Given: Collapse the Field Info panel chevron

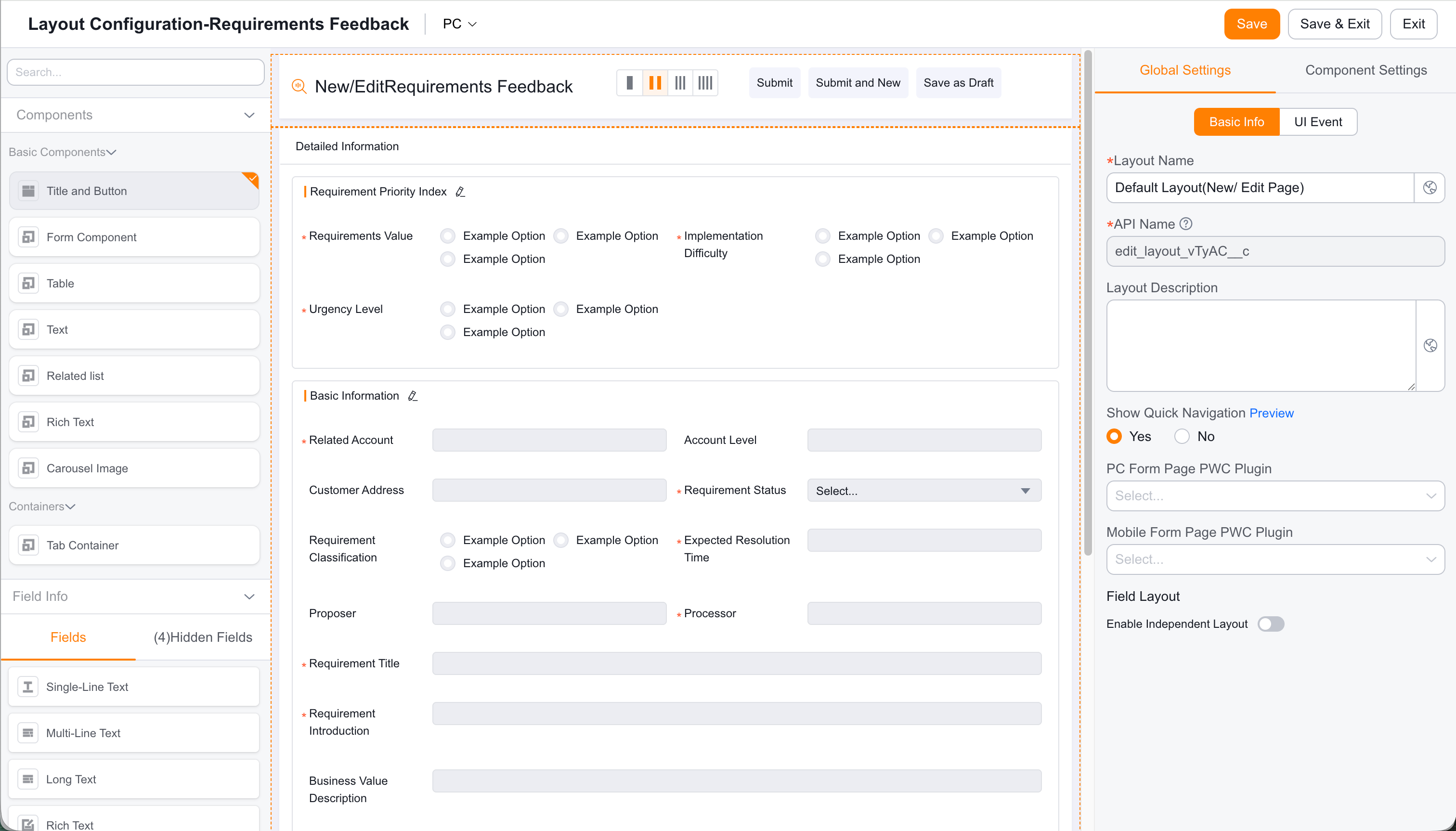Looking at the screenshot, I should pos(249,597).
